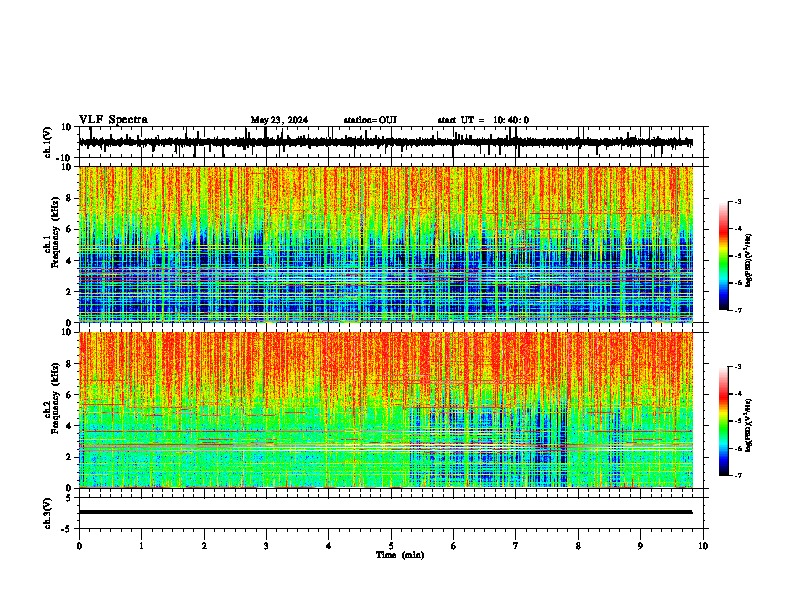Click the ch.2 spectrogram panel
Viewport: 792px width, 612px height.
[x=385, y=410]
